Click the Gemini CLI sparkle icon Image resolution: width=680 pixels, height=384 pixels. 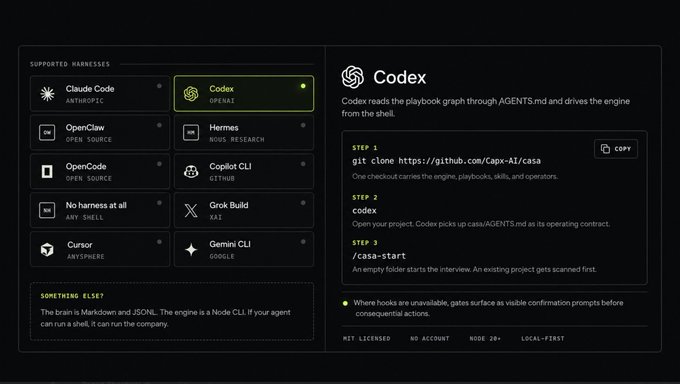191,249
